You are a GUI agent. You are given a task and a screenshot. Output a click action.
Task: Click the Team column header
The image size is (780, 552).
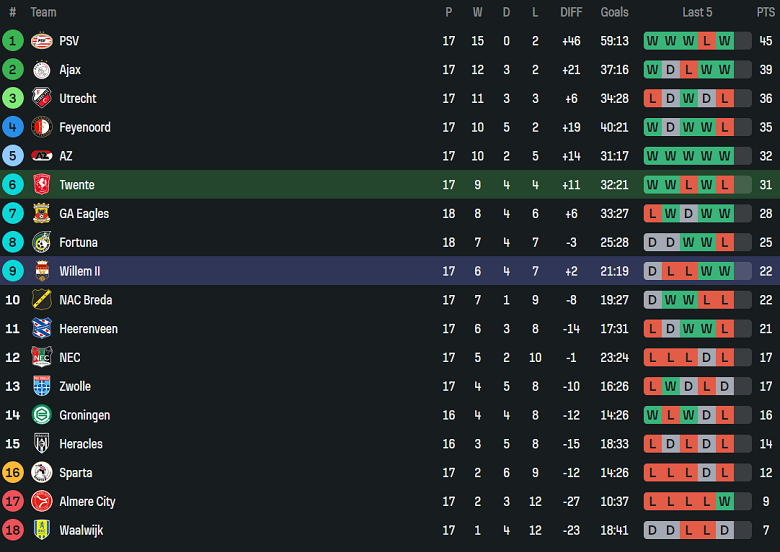point(43,12)
